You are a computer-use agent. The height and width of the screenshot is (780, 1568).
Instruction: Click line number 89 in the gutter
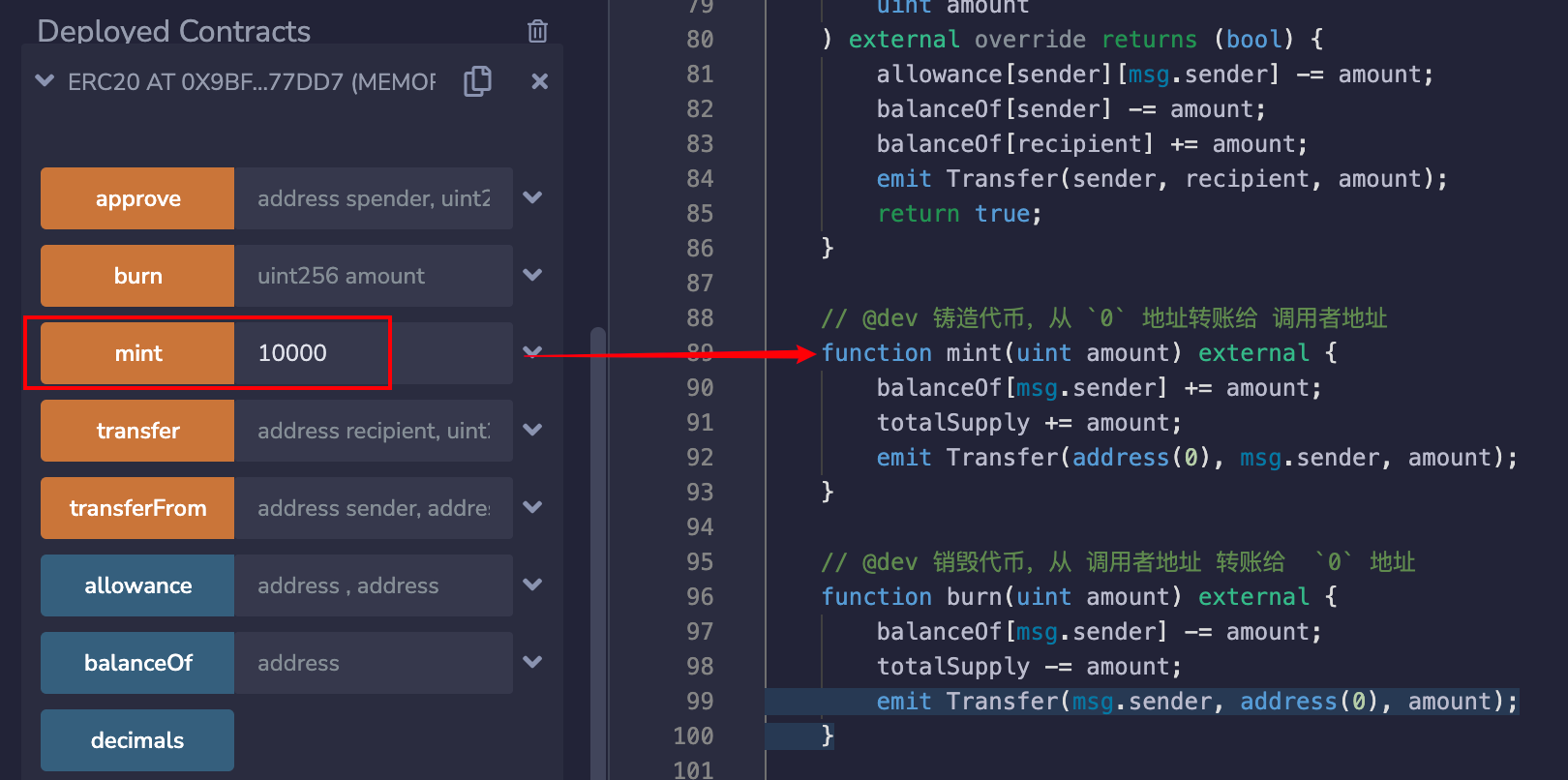pyautogui.click(x=700, y=353)
